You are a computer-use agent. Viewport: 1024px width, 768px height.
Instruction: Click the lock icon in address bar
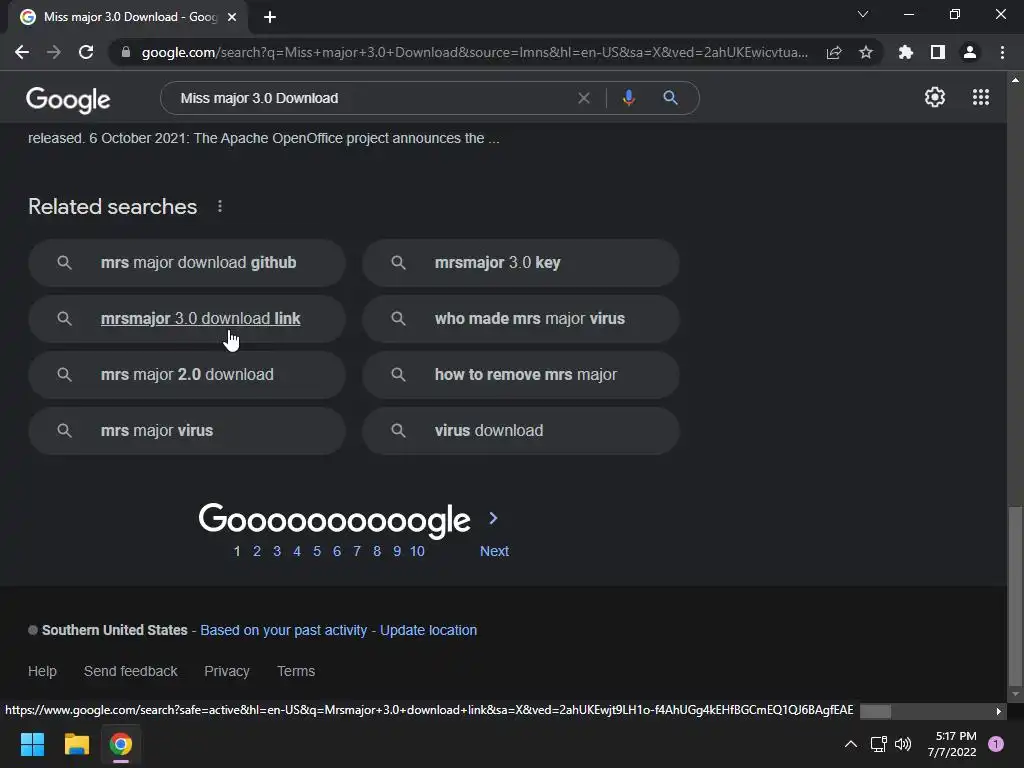coord(126,52)
